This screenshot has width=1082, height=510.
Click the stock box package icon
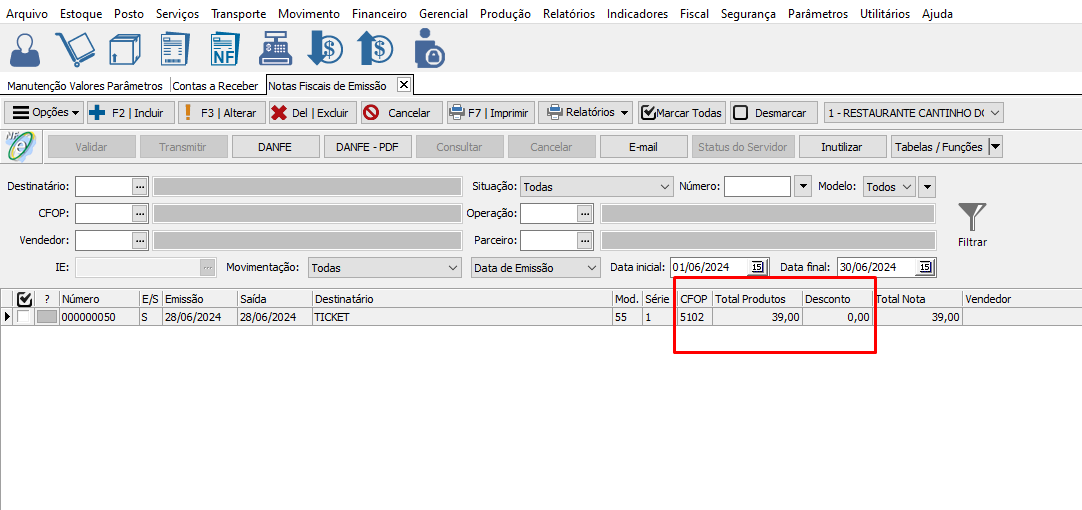pos(125,48)
